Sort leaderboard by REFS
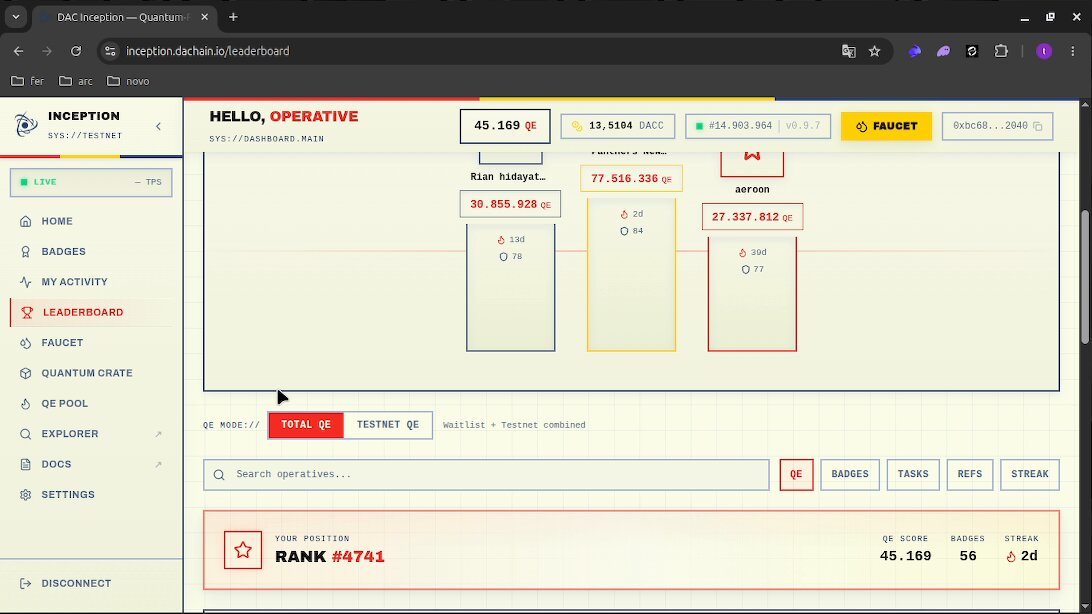 coord(969,474)
